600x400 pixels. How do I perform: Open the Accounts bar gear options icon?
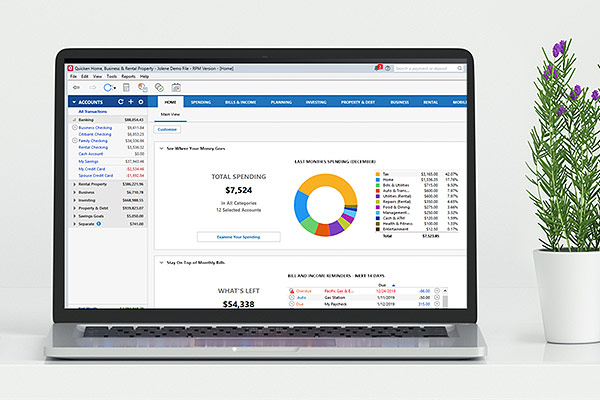coord(141,102)
